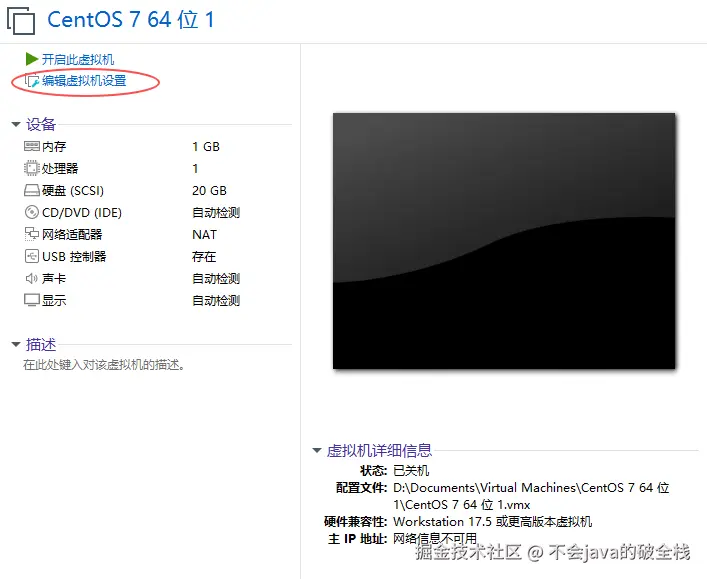Click the 配置文件 label

[x=362, y=488]
